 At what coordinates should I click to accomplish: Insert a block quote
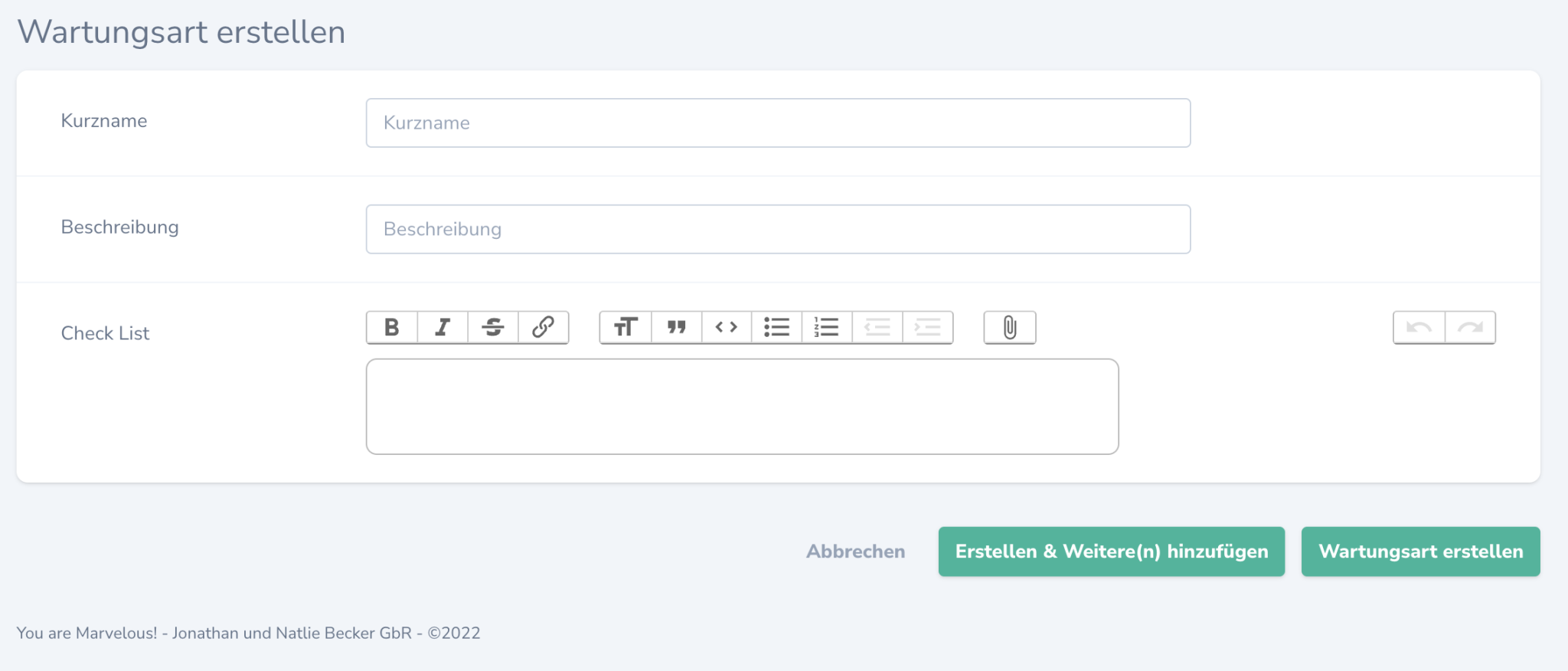[676, 328]
